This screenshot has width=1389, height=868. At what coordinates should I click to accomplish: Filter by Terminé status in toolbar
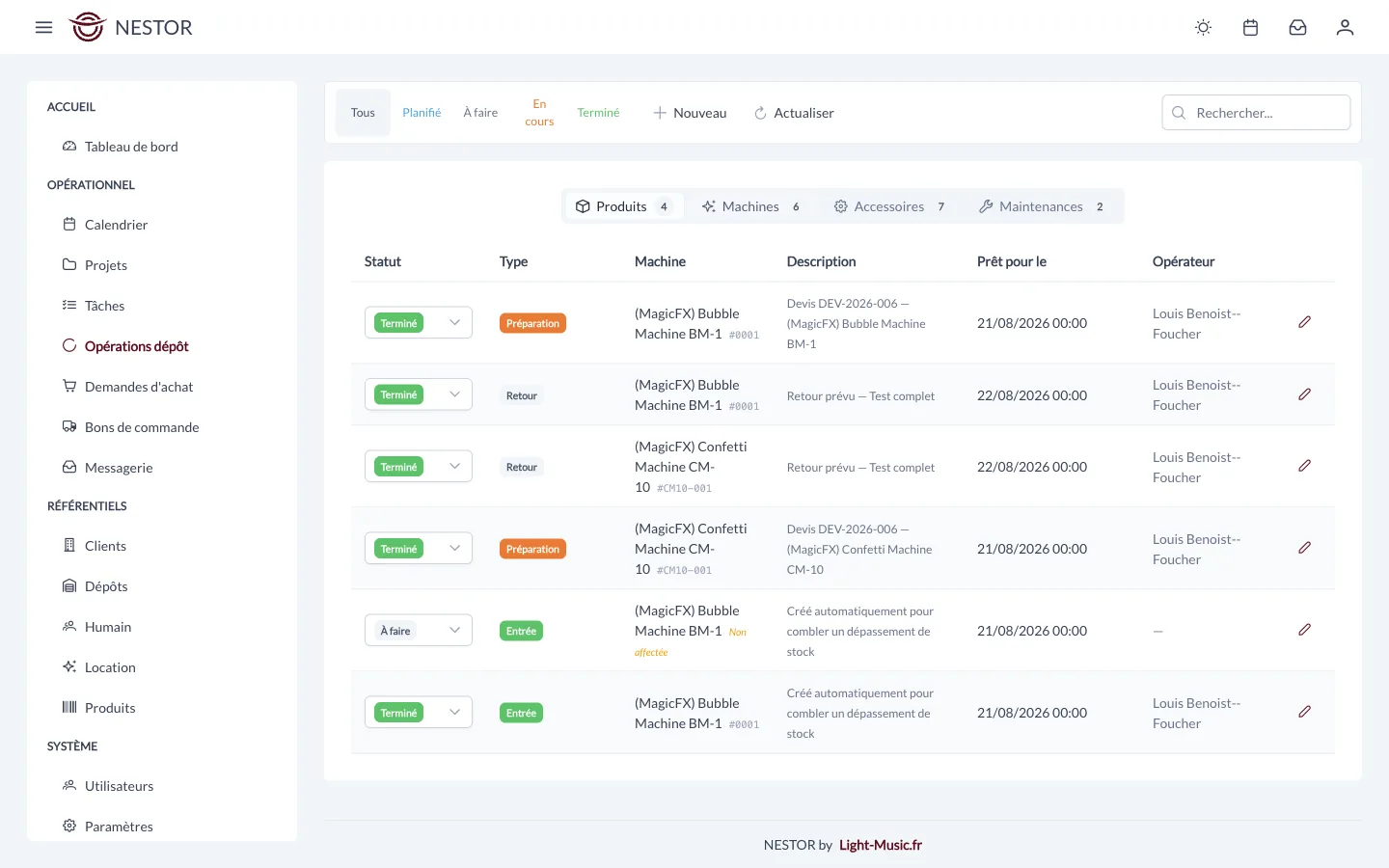pos(598,113)
